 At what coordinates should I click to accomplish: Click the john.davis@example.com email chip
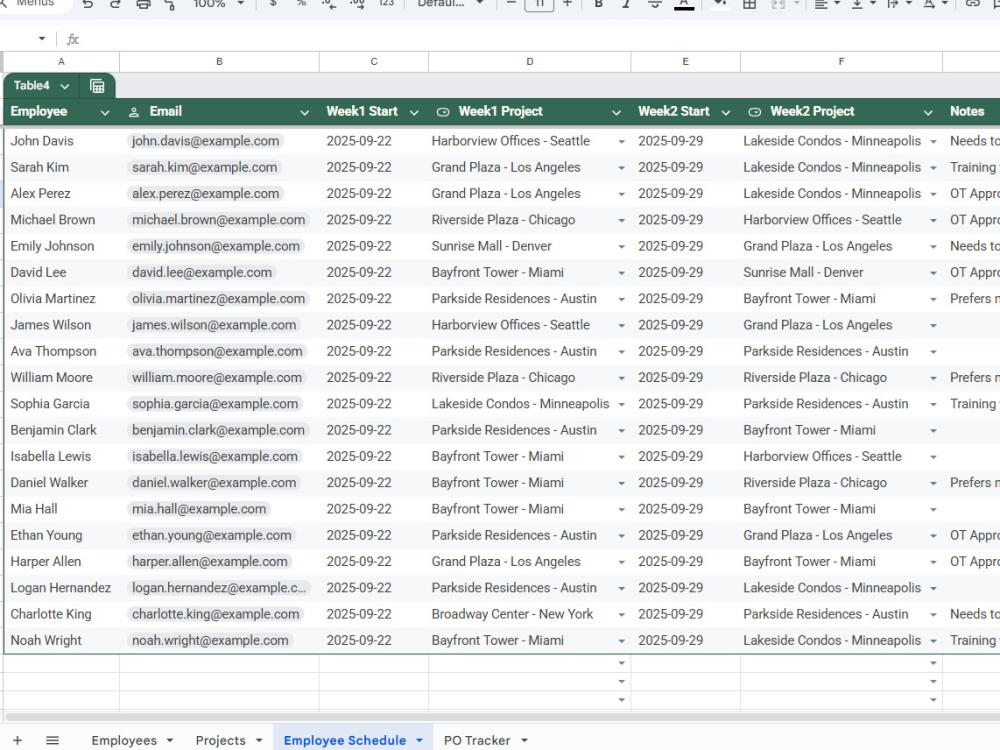pos(205,141)
